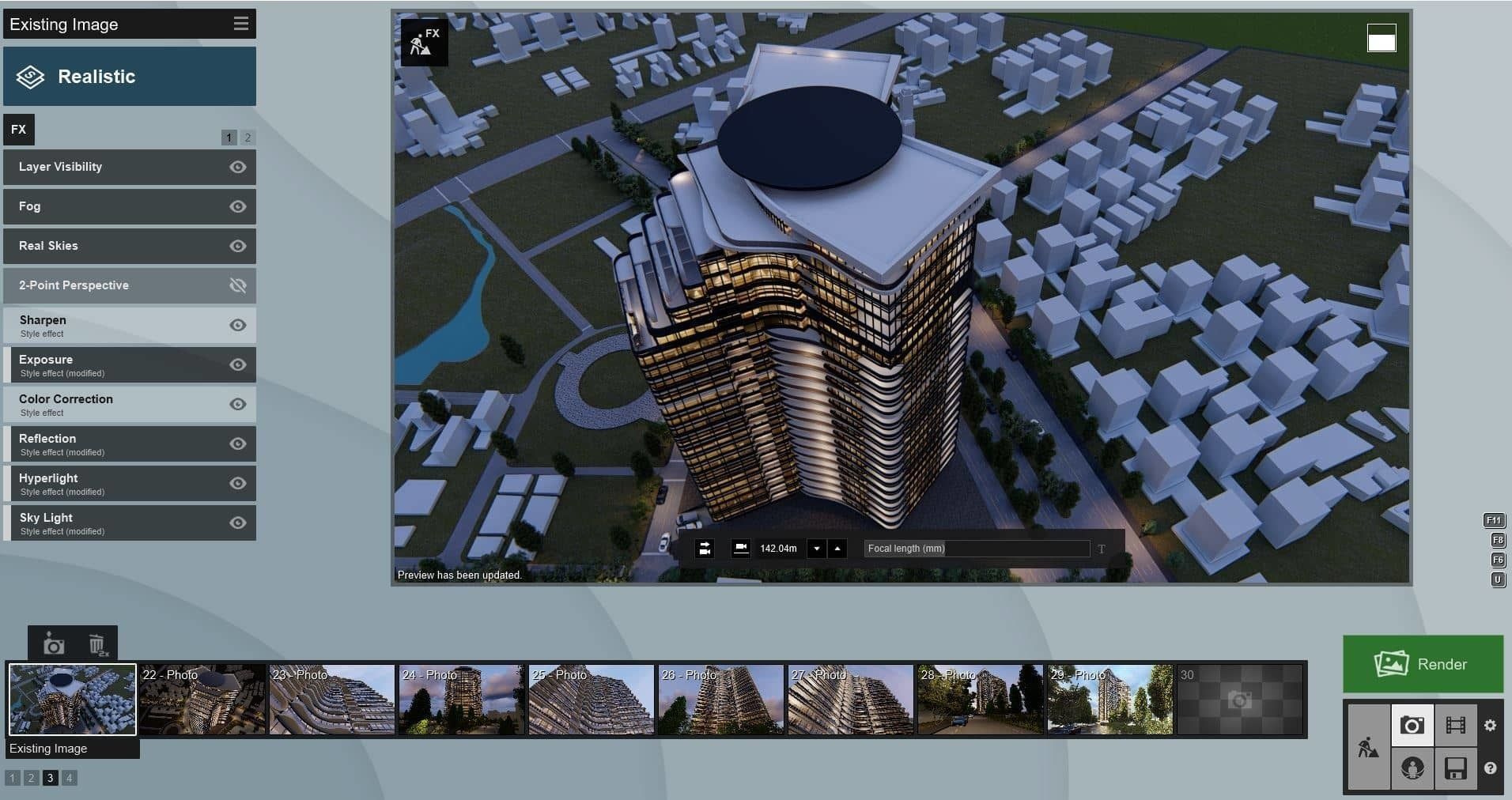Go to photo set page 3

(x=50, y=778)
